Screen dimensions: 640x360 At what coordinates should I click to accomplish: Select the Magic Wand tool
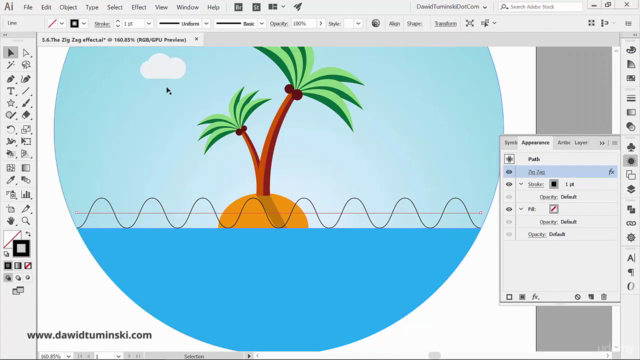click(x=11, y=65)
